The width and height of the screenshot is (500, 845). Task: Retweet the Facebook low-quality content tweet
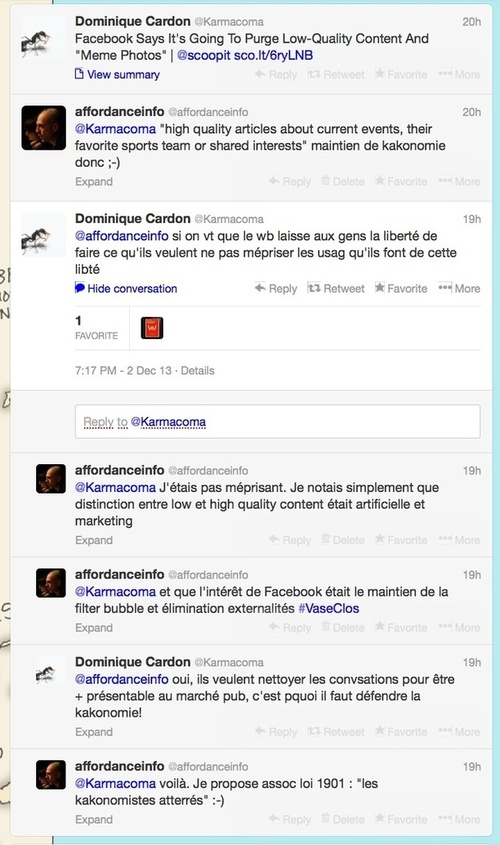336,74
